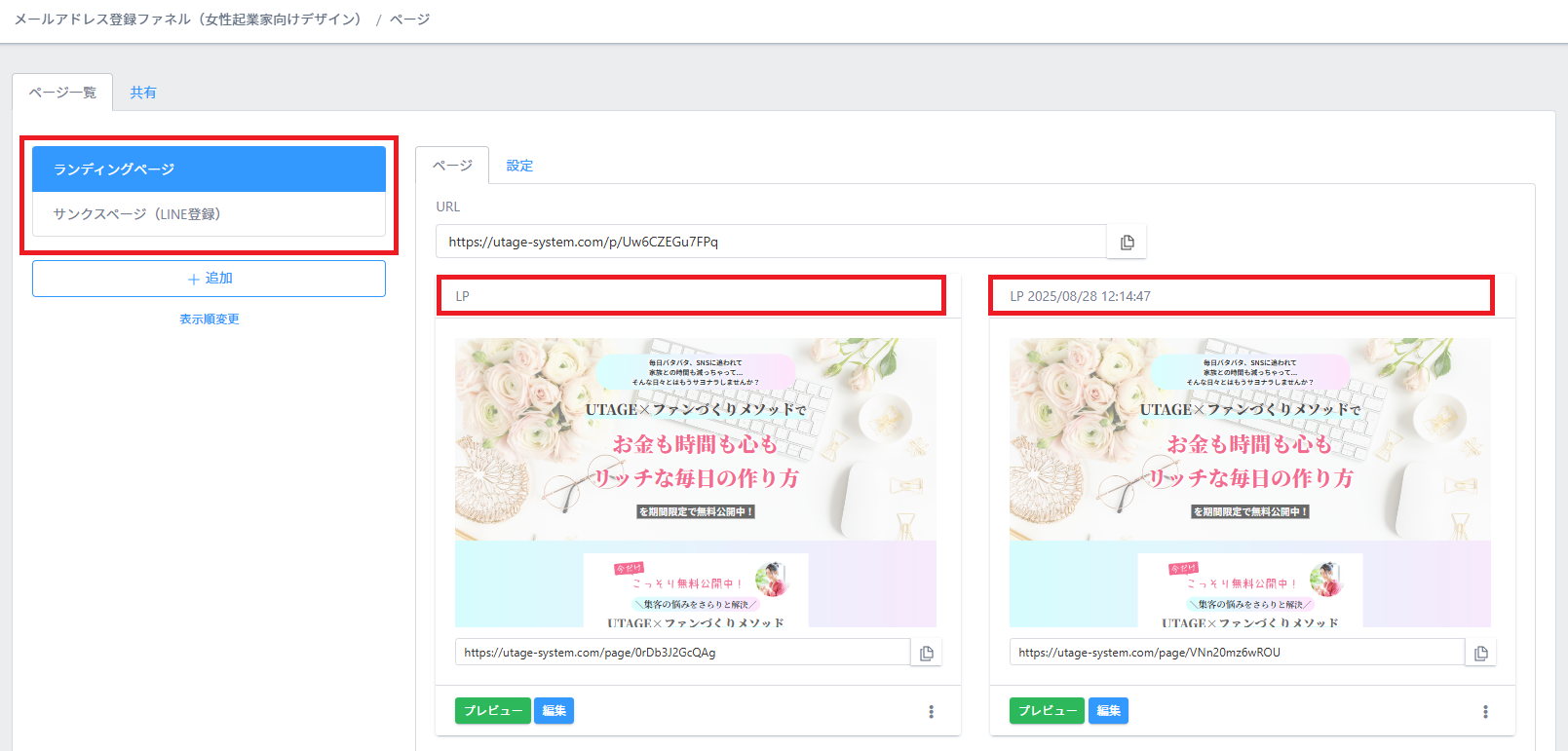This screenshot has height=751, width=1568.
Task: Click プレビュー on the LP card
Action: (x=493, y=711)
